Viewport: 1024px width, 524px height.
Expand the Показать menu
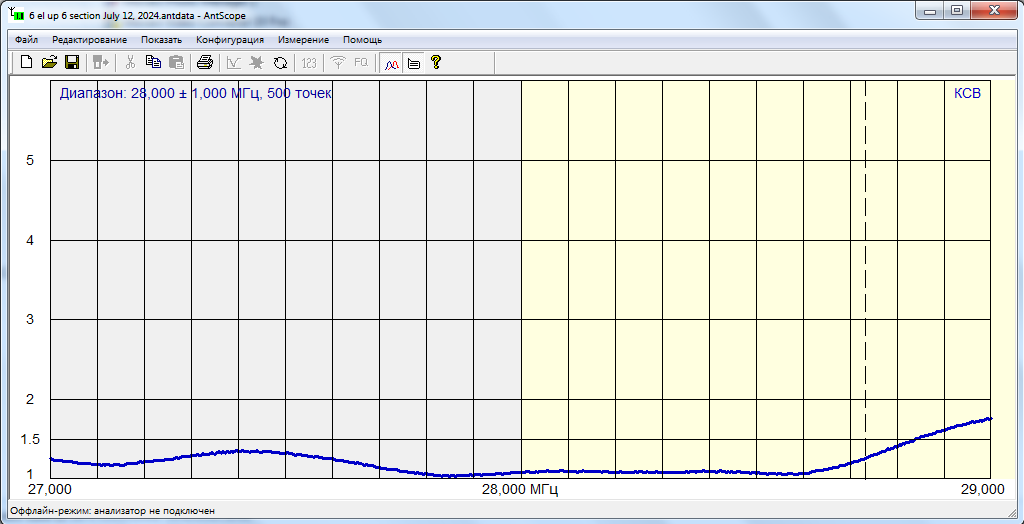tap(162, 40)
